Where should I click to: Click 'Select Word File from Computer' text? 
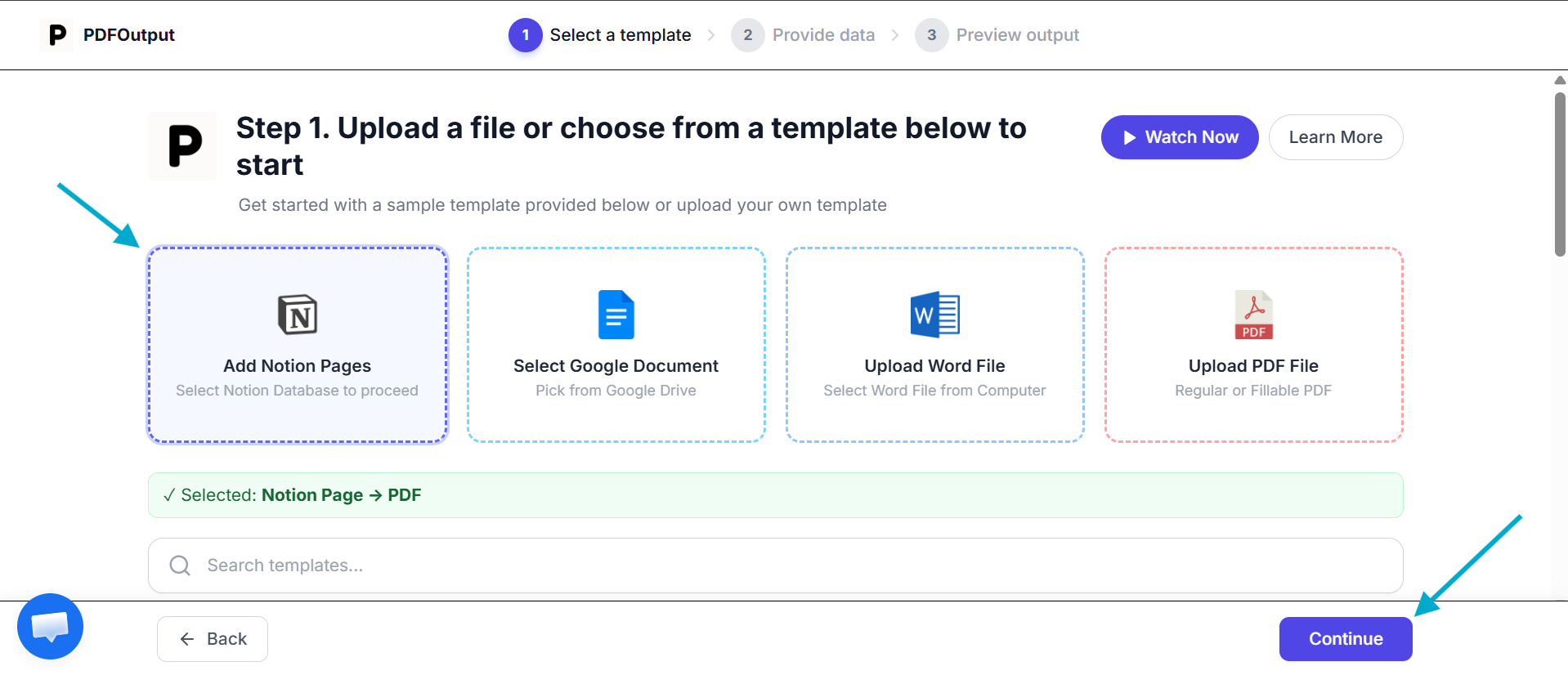pyautogui.click(x=935, y=391)
